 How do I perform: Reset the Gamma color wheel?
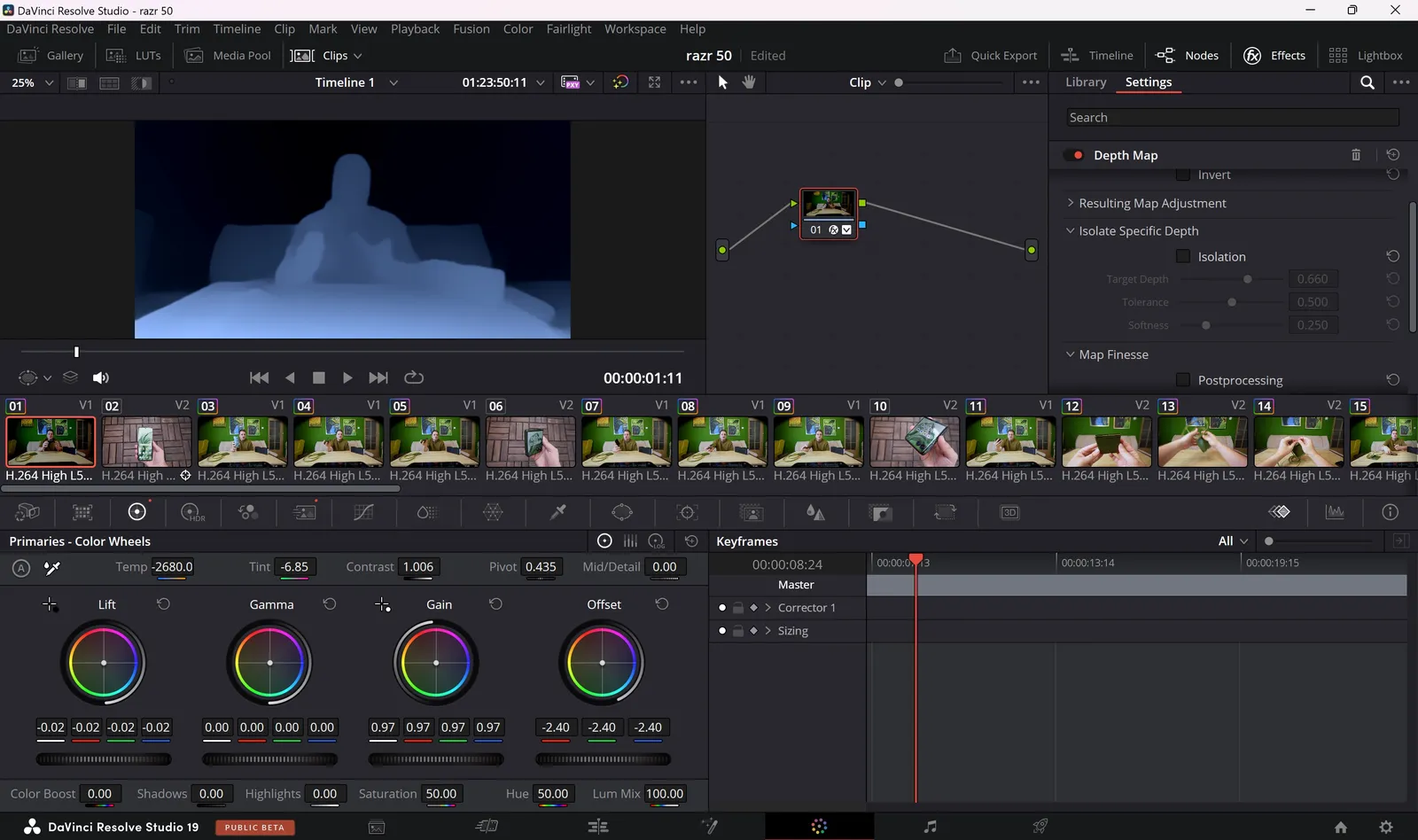(330, 604)
